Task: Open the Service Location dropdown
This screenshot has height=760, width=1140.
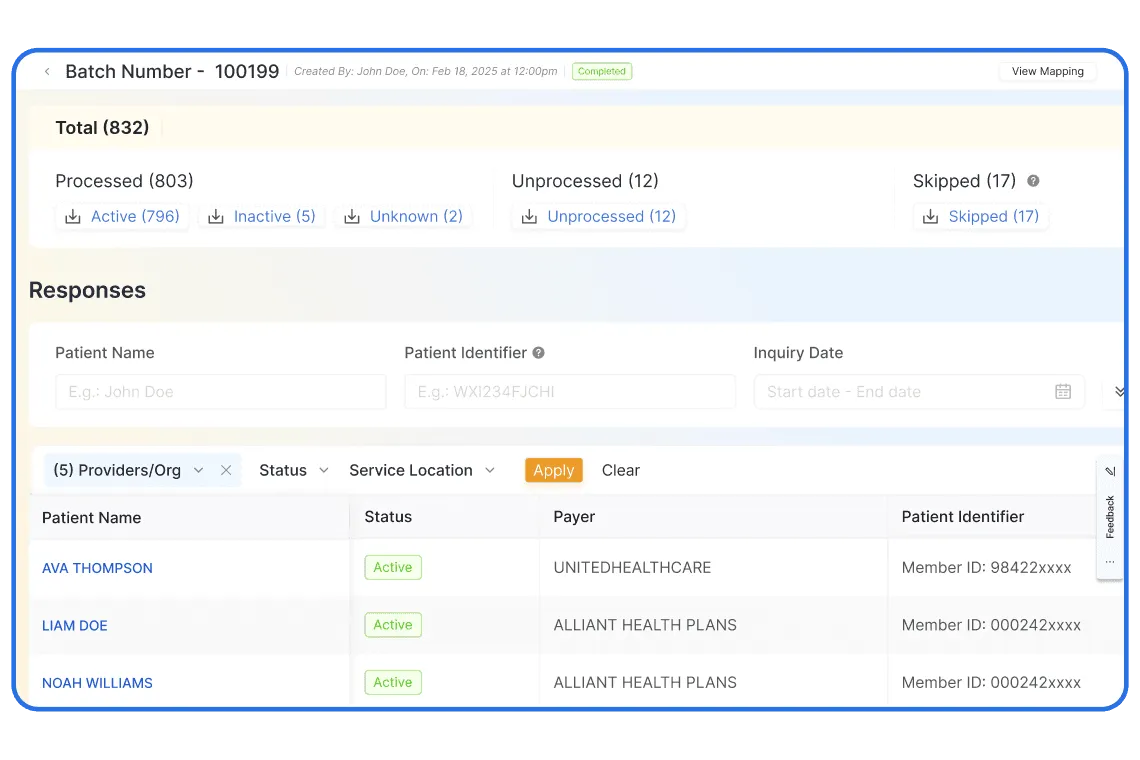Action: tap(422, 471)
